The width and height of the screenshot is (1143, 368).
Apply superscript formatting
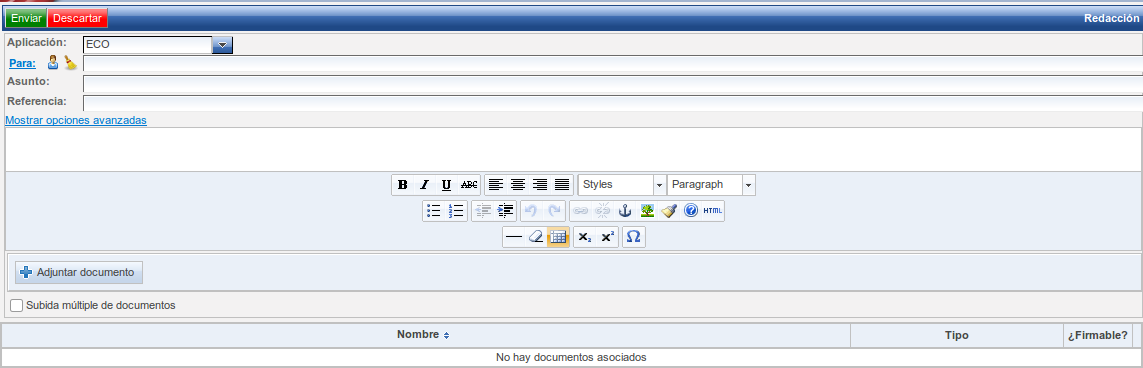point(607,237)
